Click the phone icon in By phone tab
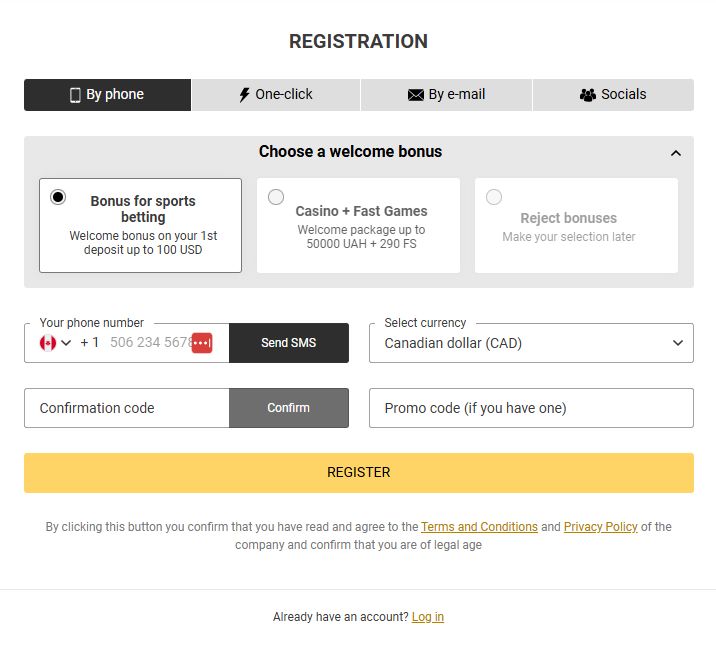The image size is (716, 647). click(x=75, y=95)
